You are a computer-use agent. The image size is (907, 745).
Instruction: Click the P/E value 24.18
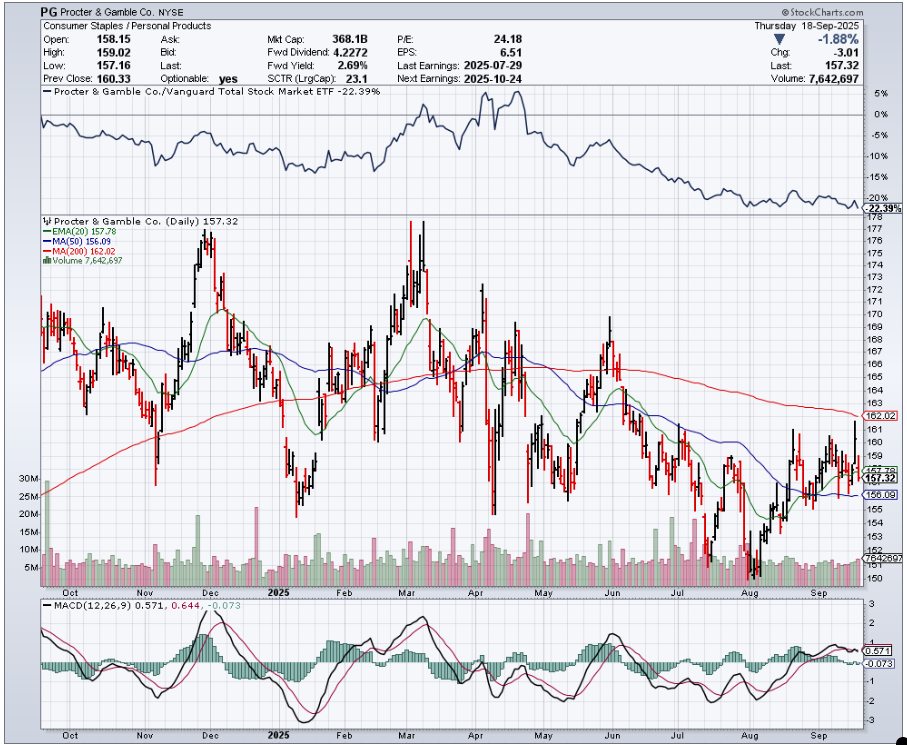pos(507,39)
